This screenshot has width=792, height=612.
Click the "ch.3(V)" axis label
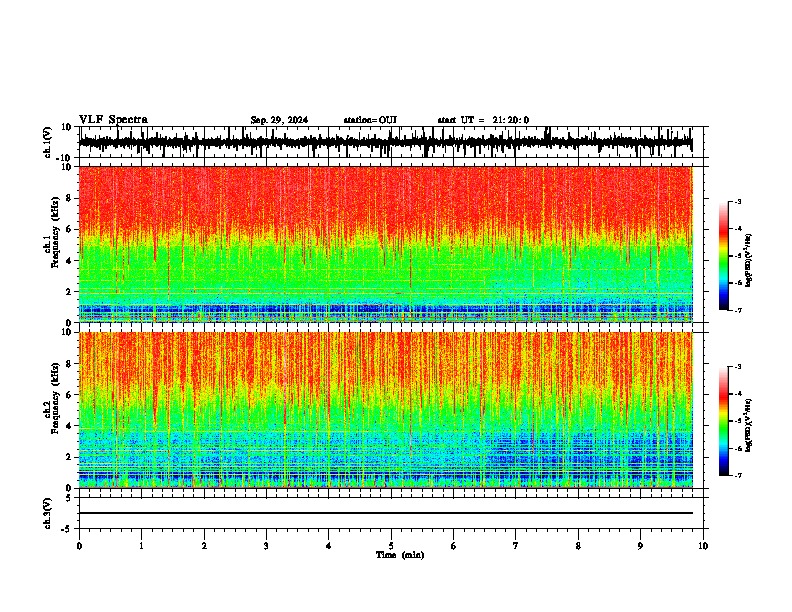coord(48,514)
